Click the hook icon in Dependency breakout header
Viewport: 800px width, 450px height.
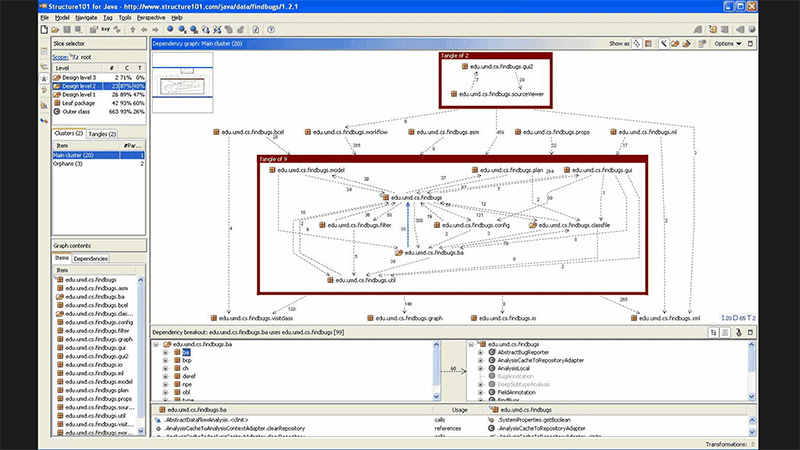pos(738,333)
